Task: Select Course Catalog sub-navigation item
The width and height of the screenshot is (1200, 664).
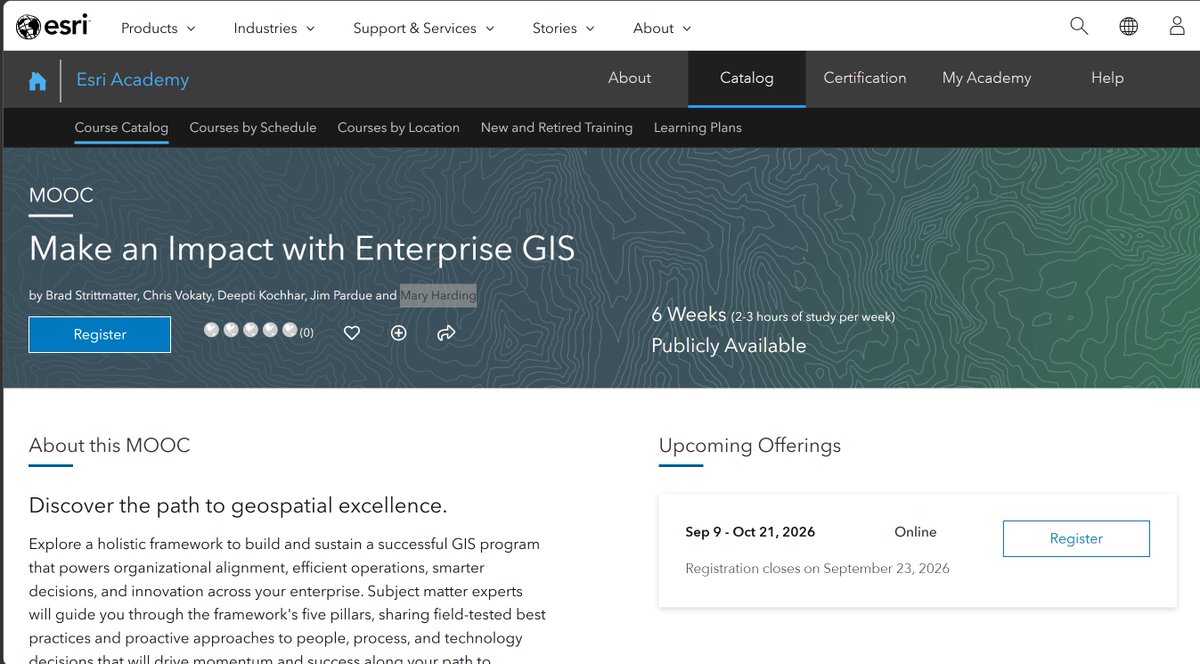Action: point(121,127)
